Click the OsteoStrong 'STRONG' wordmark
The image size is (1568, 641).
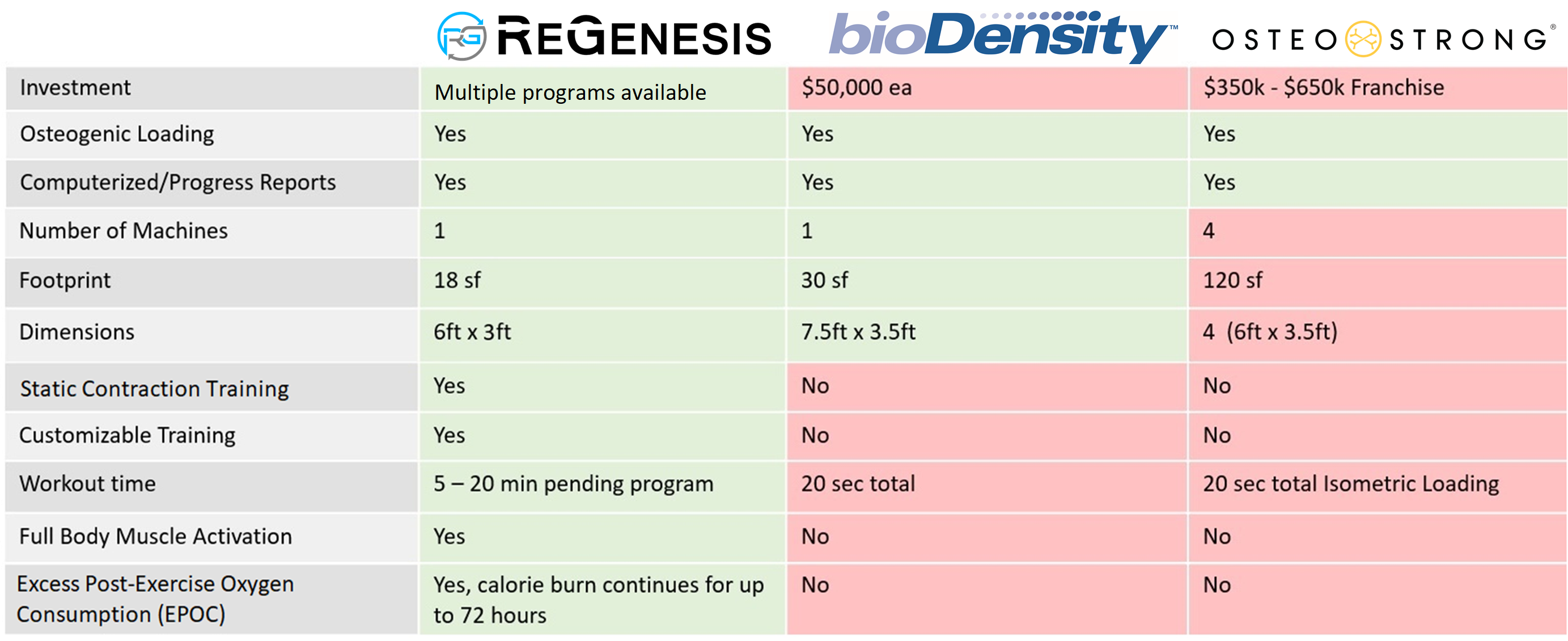coord(1468,40)
